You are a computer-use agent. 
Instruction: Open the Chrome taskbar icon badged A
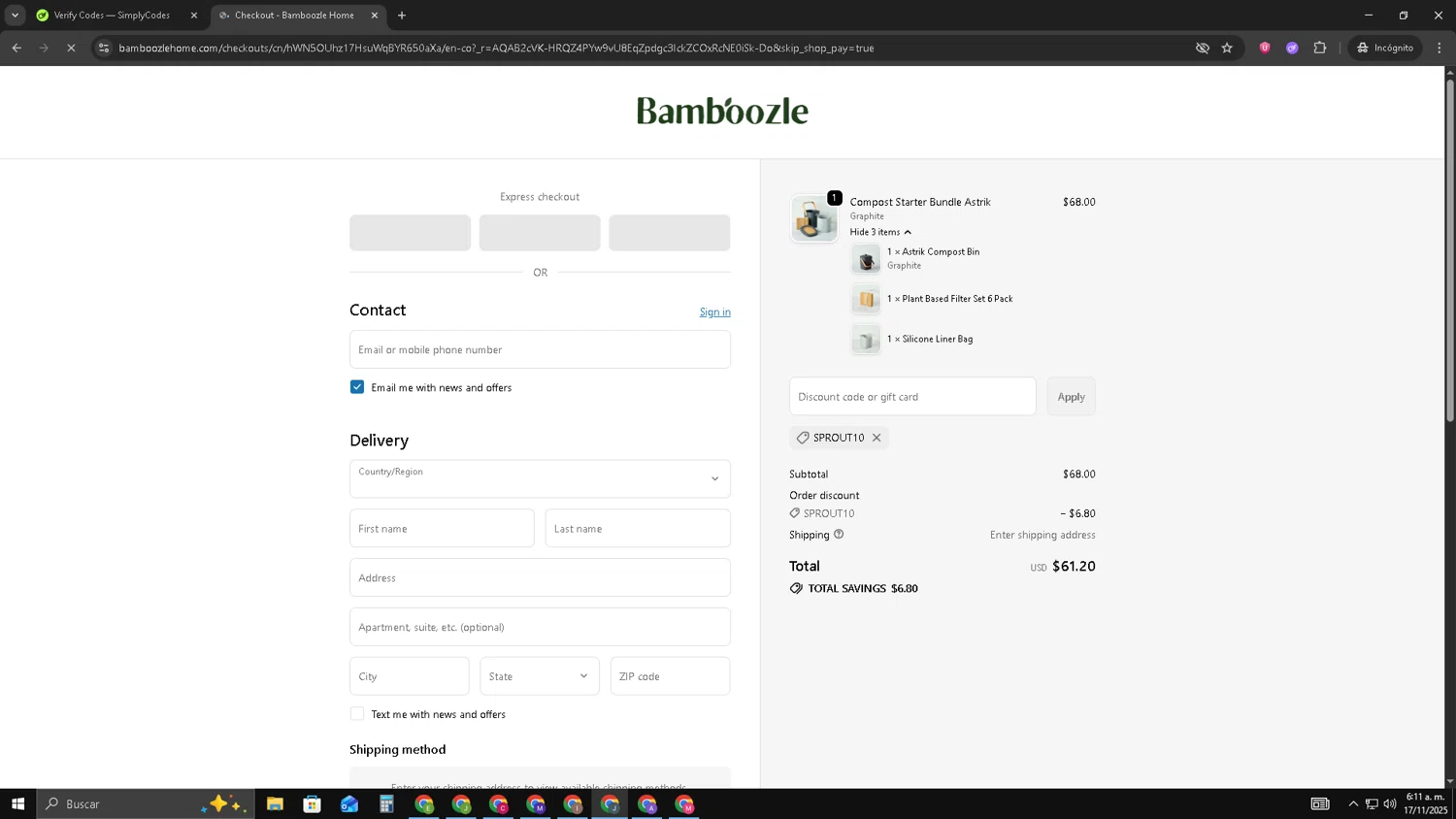pos(647,803)
